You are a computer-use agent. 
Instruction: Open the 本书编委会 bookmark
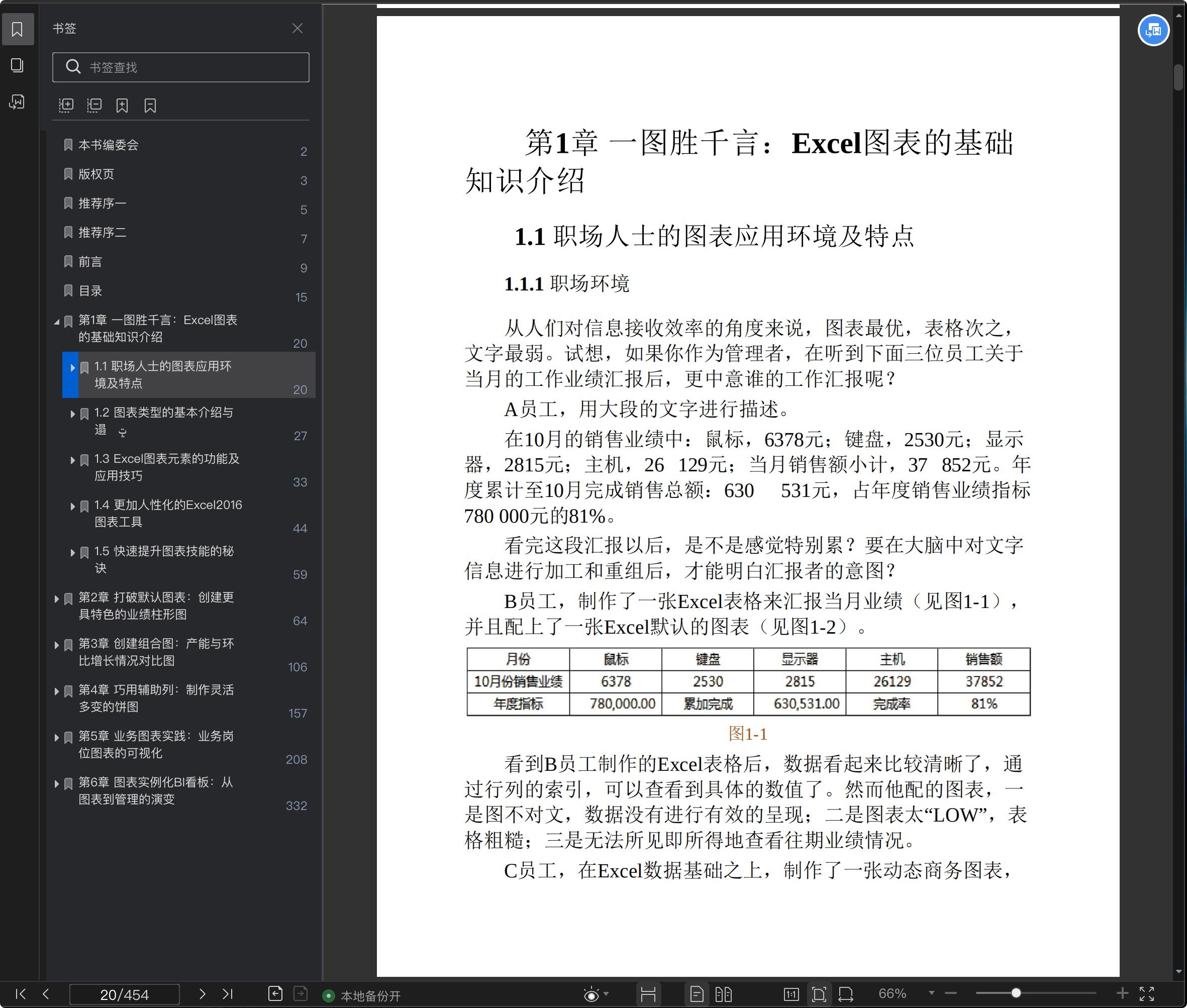108,145
